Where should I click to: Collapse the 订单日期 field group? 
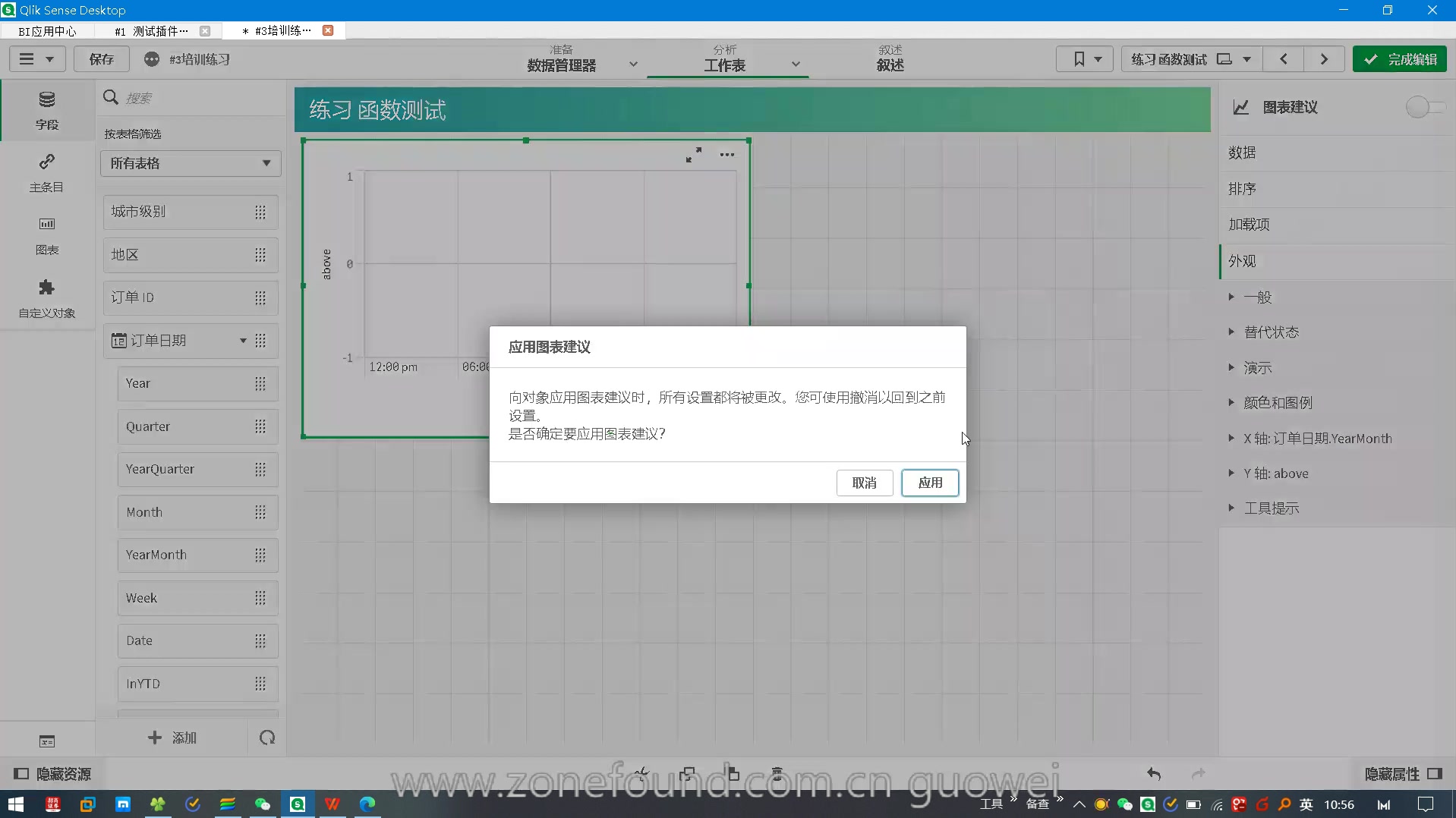pyautogui.click(x=241, y=341)
